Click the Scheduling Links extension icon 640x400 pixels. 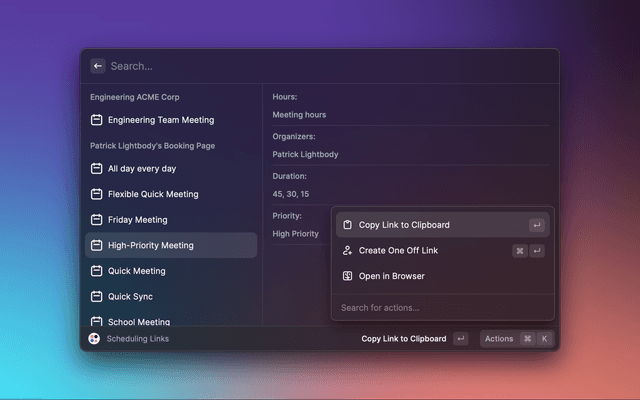click(94, 339)
